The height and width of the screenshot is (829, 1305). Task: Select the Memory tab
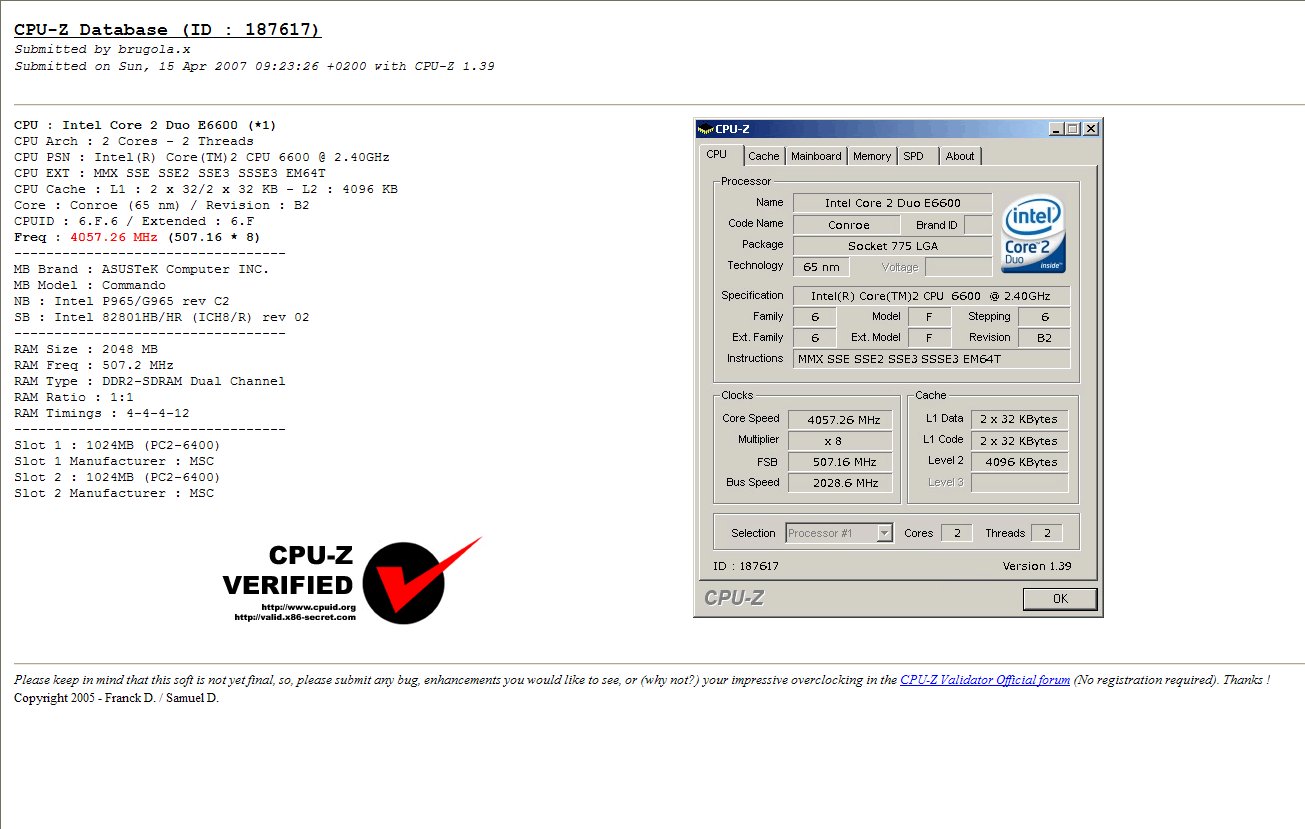pos(872,156)
